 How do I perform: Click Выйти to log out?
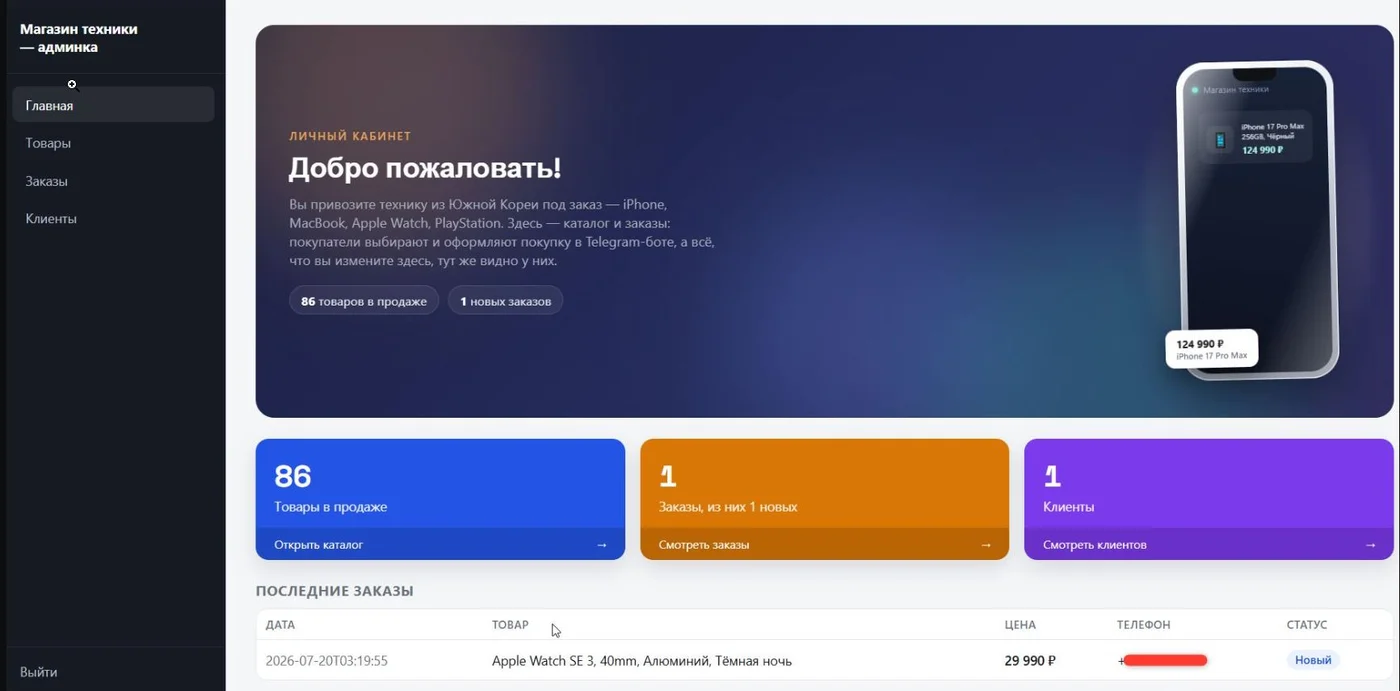(x=39, y=672)
